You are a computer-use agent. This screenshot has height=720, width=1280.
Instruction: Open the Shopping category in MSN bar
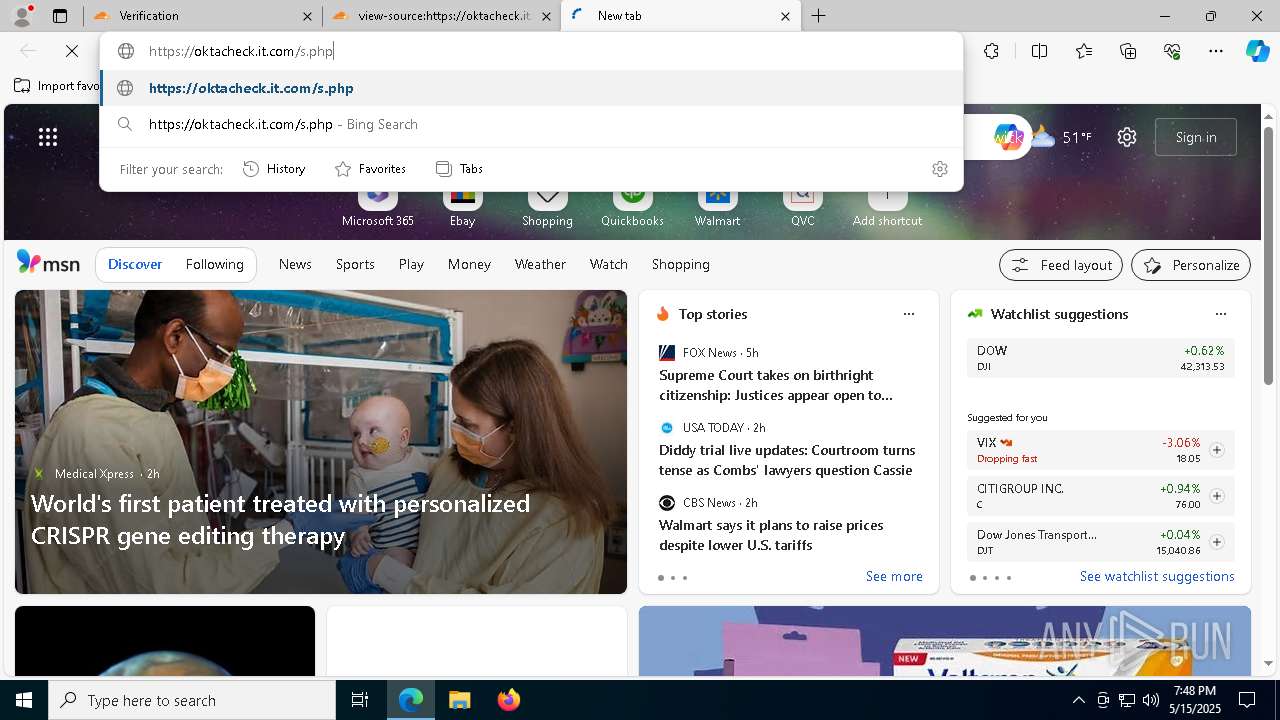click(681, 265)
